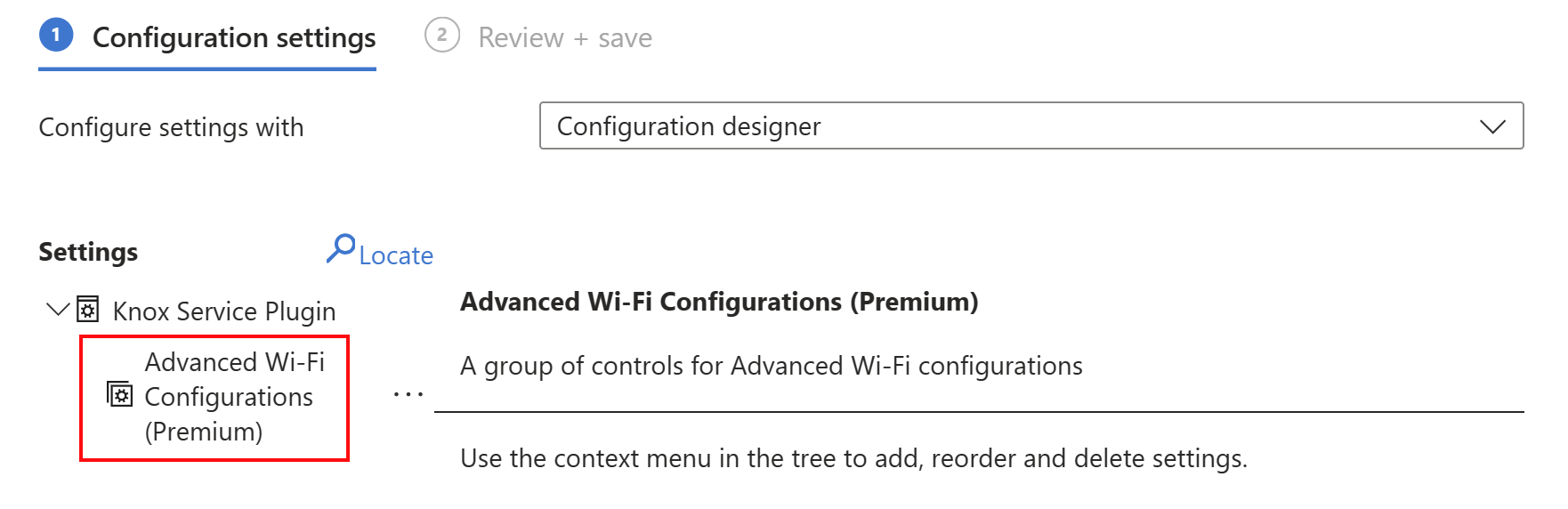Open the Configuration designer combo box
The height and width of the screenshot is (509, 1568).
tap(1031, 125)
